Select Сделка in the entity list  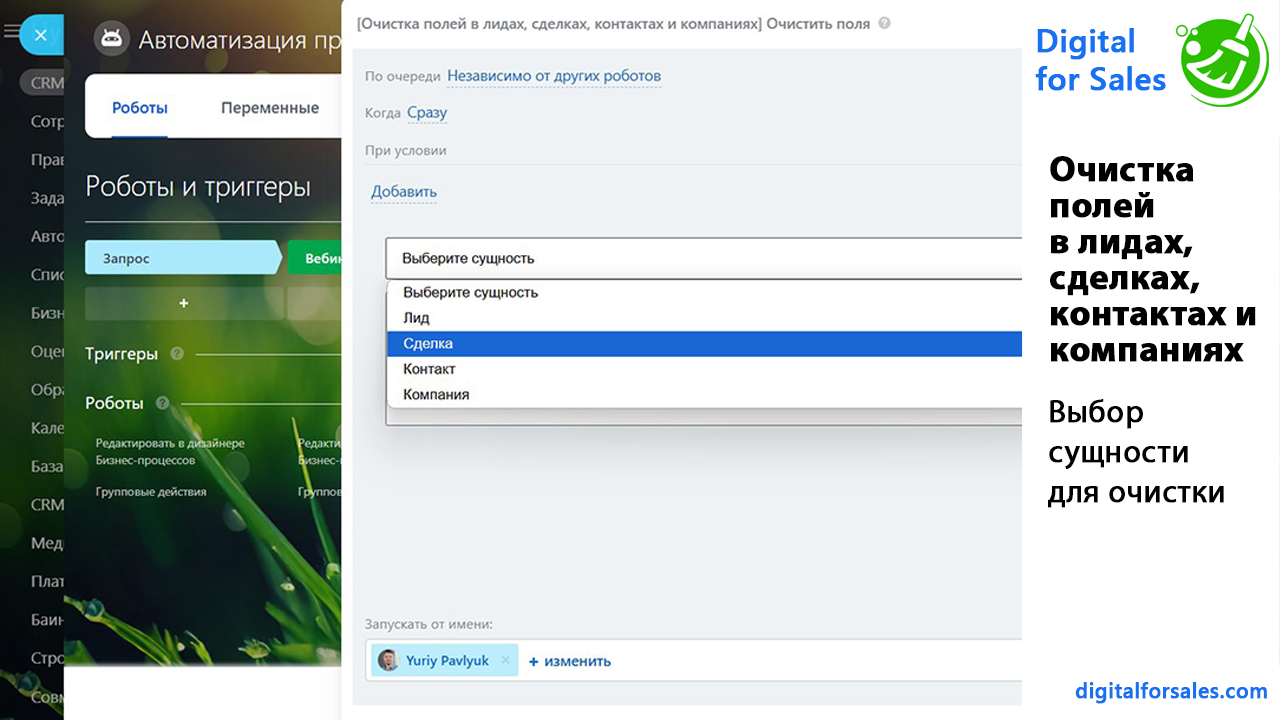(704, 343)
